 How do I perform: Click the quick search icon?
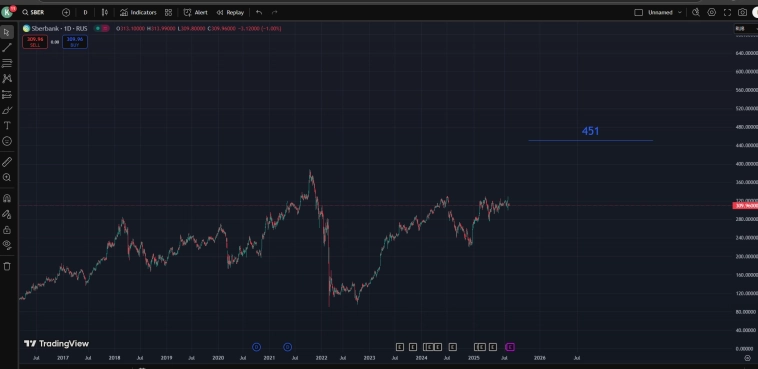[x=696, y=13]
